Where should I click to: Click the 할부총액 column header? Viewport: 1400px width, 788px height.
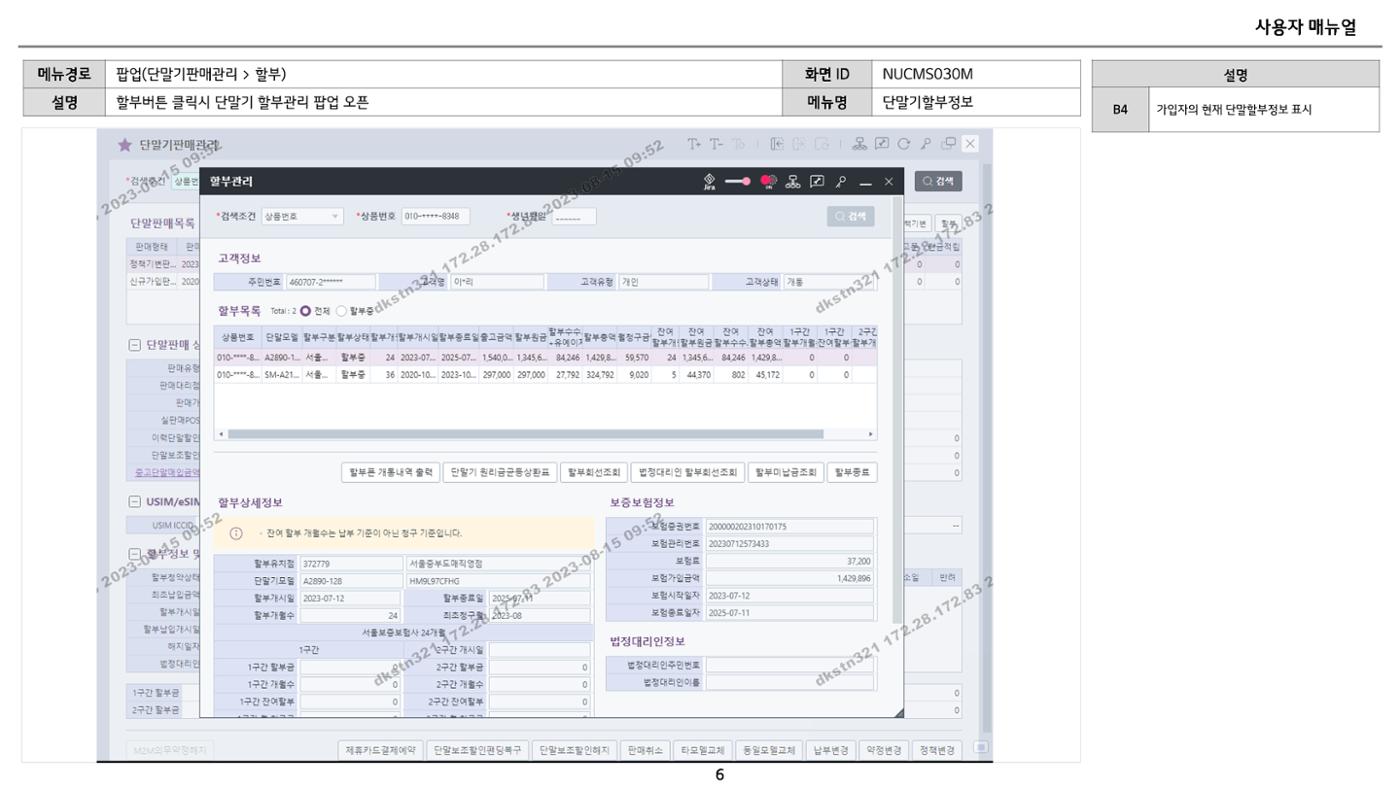600,338
